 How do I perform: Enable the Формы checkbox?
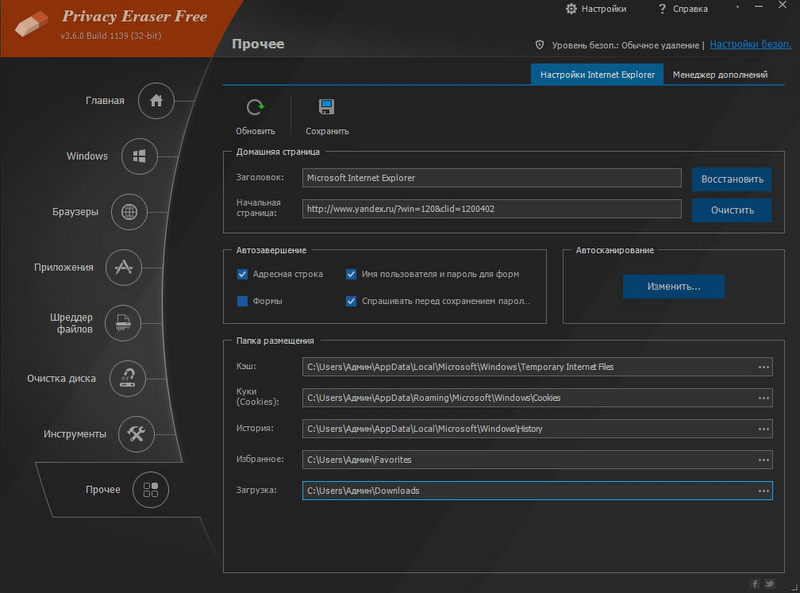242,301
